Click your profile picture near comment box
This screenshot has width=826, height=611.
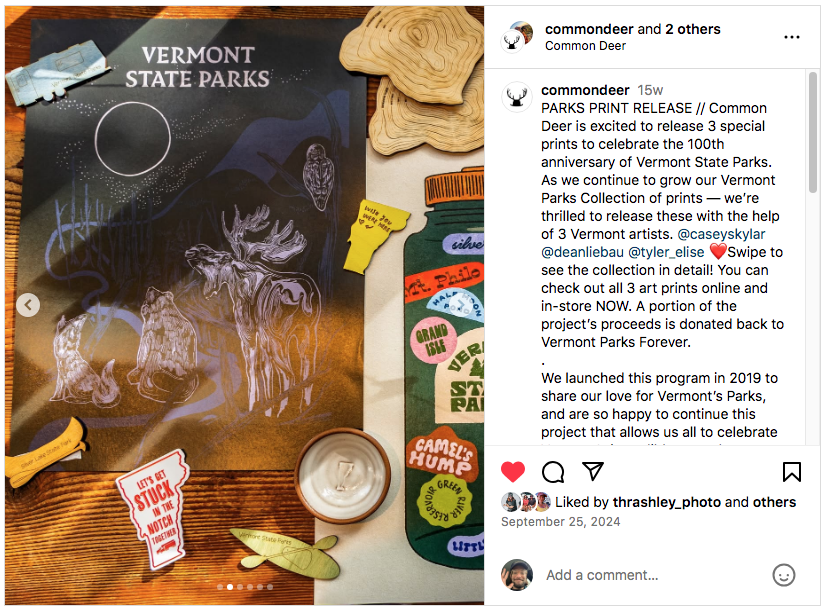tap(517, 575)
